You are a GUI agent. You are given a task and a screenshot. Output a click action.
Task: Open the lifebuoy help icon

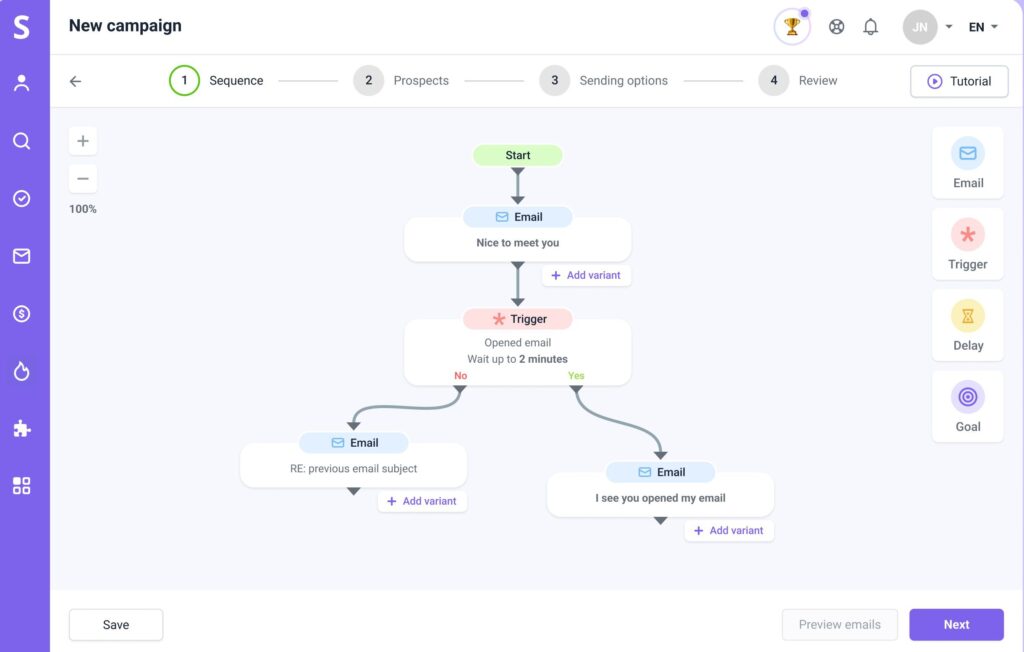836,27
